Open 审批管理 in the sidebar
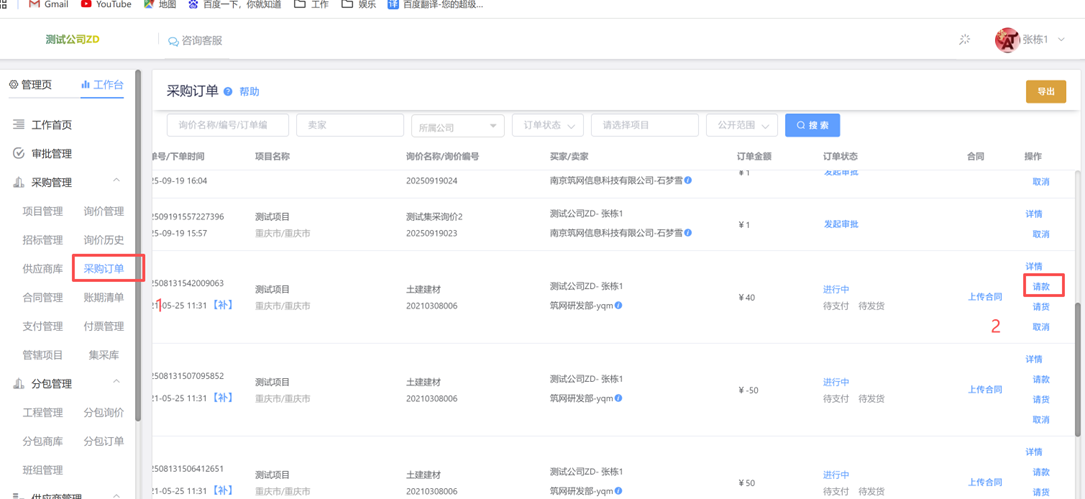This screenshot has height=499, width=1085. tap(51, 154)
